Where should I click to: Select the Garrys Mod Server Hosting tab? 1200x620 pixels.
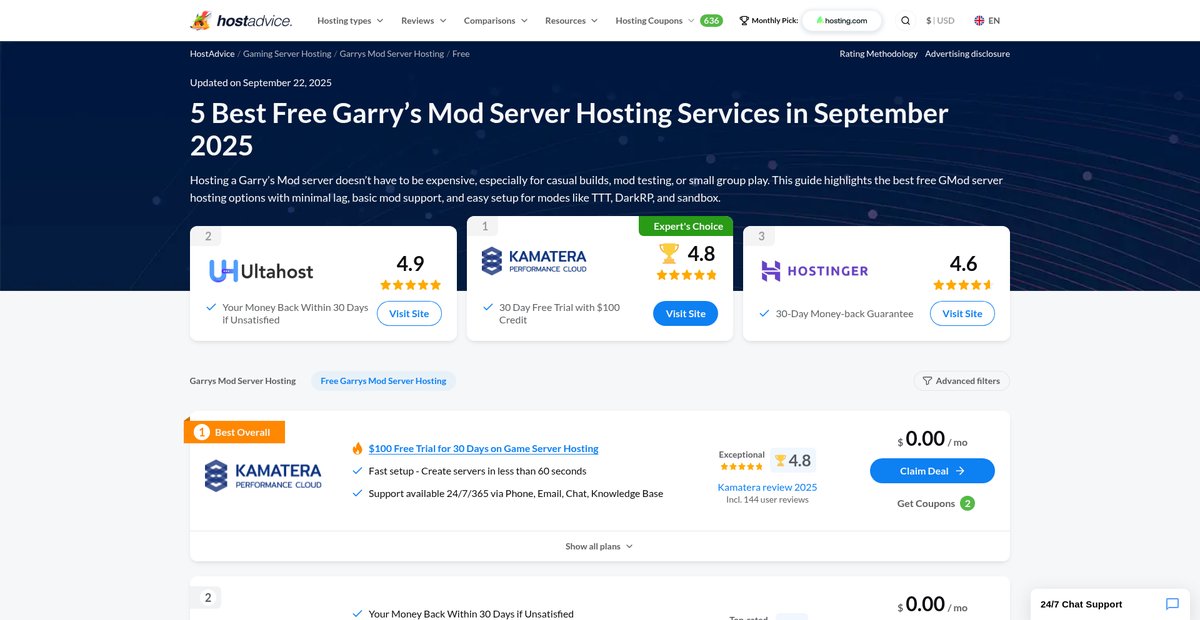point(243,381)
